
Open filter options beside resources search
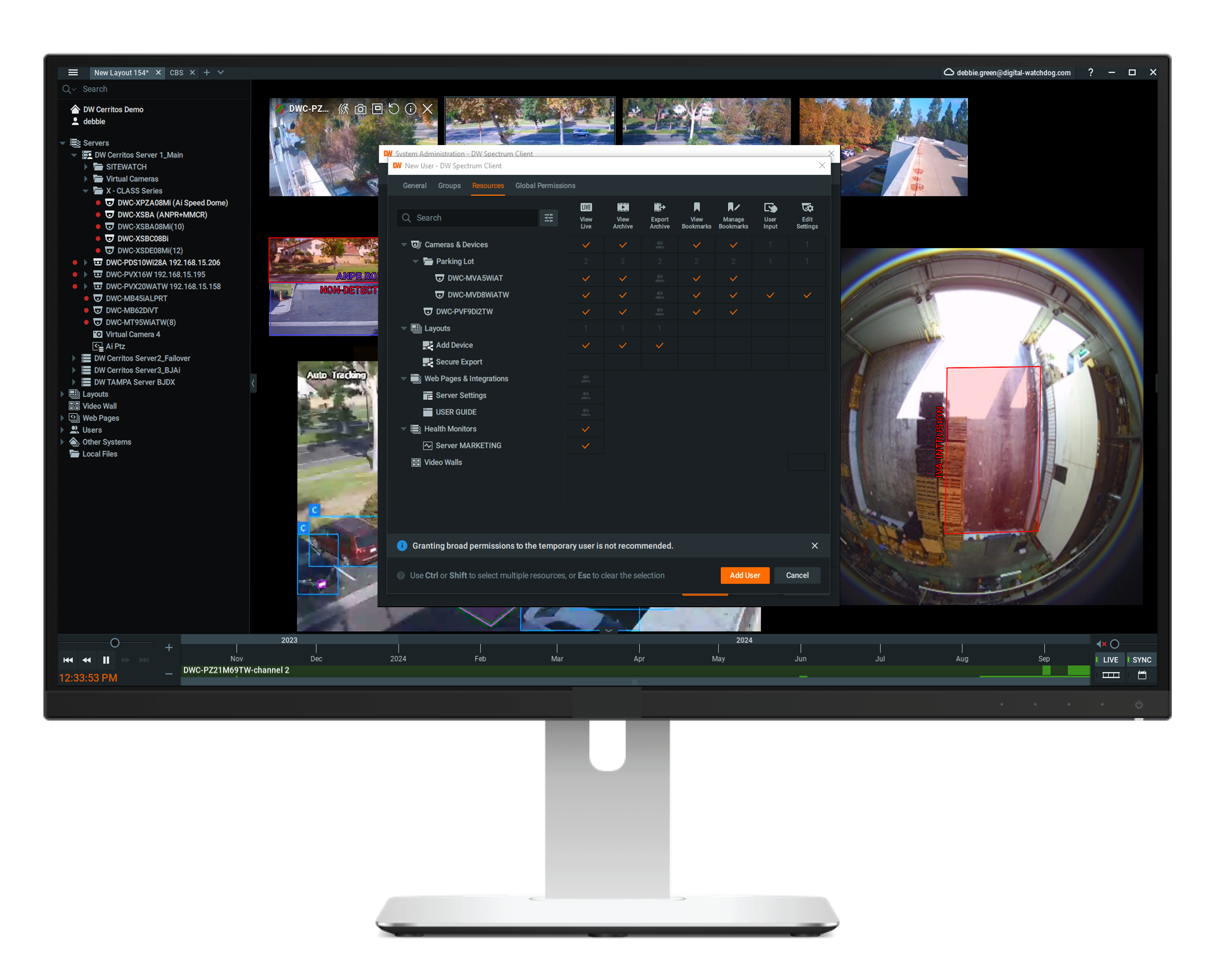click(549, 218)
